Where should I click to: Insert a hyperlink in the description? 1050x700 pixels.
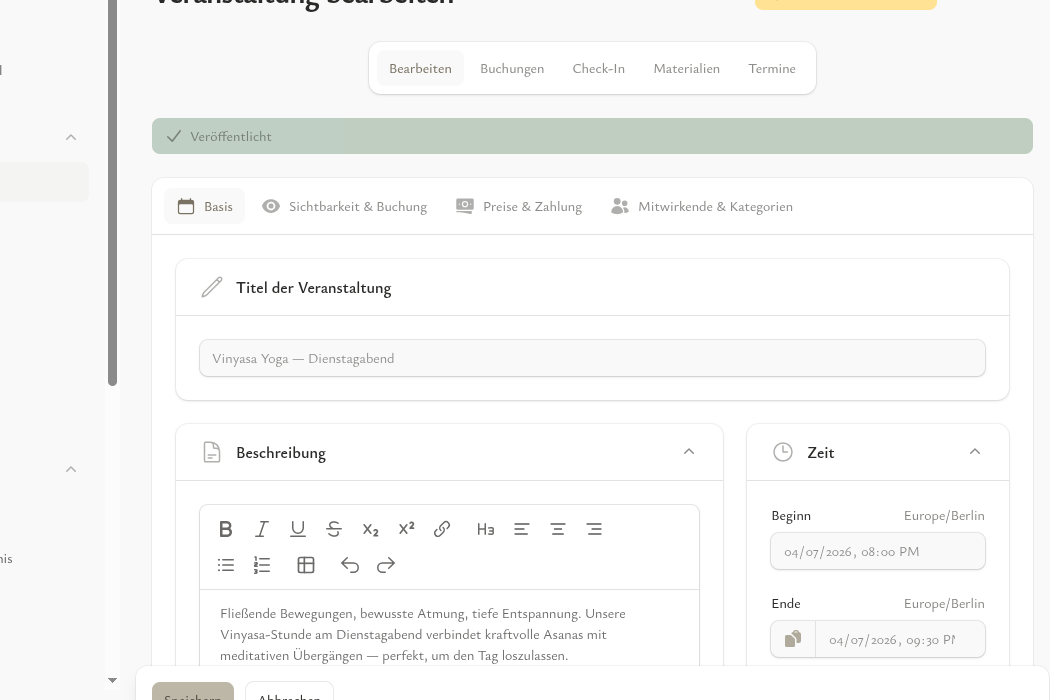pyautogui.click(x=442, y=529)
